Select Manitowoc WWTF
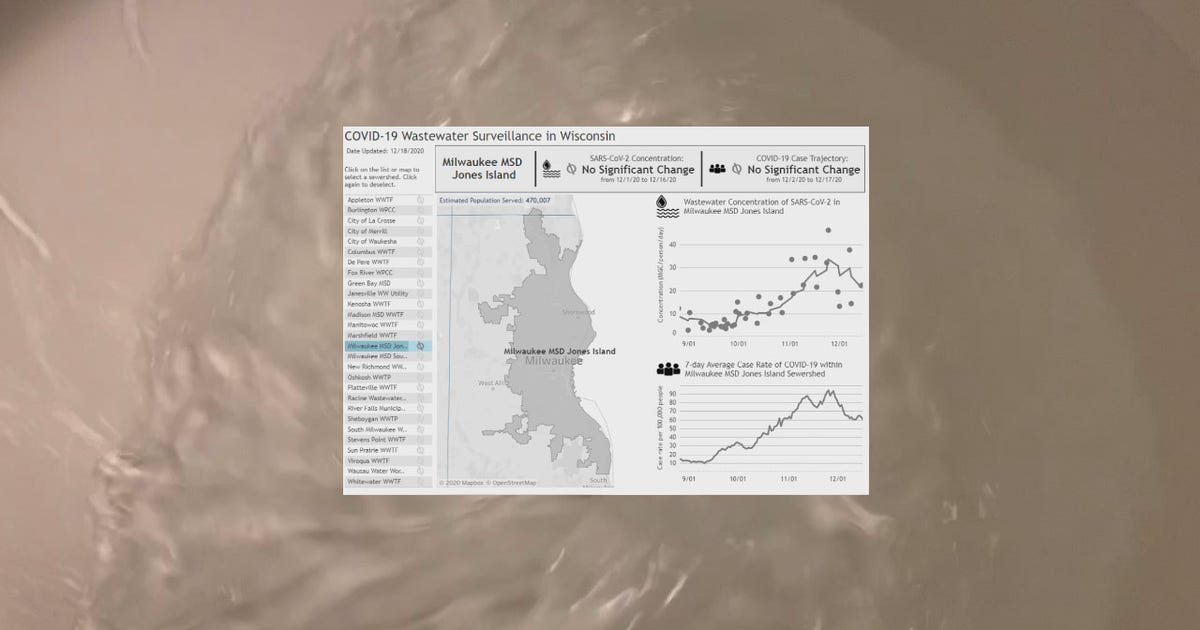Viewport: 1200px width, 630px height. pos(388,325)
